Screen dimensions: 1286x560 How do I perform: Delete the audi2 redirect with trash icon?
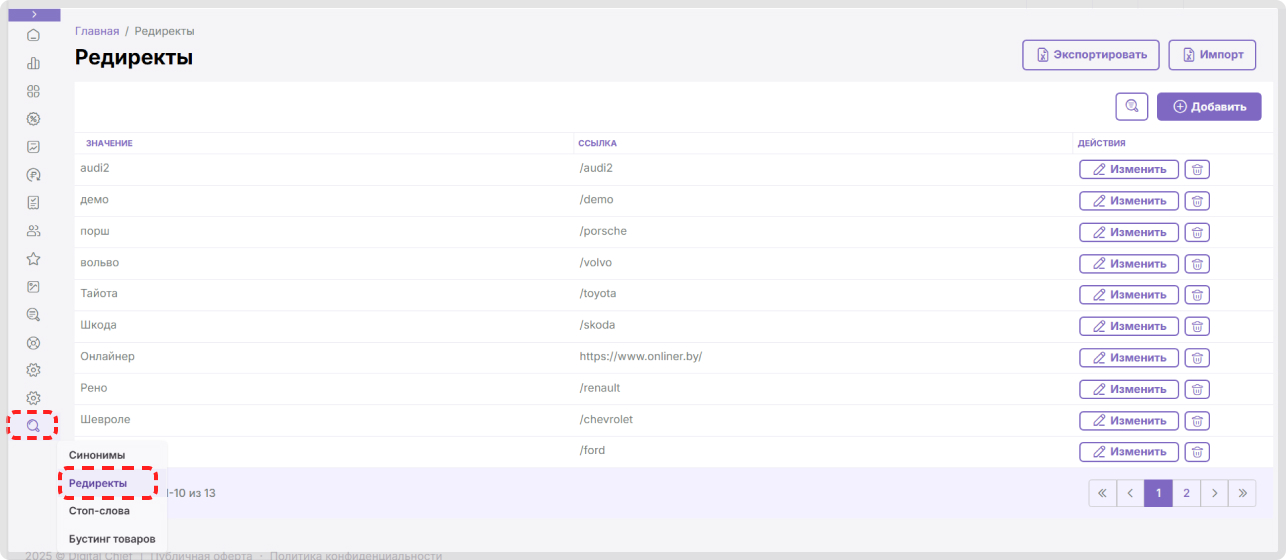coord(1197,169)
